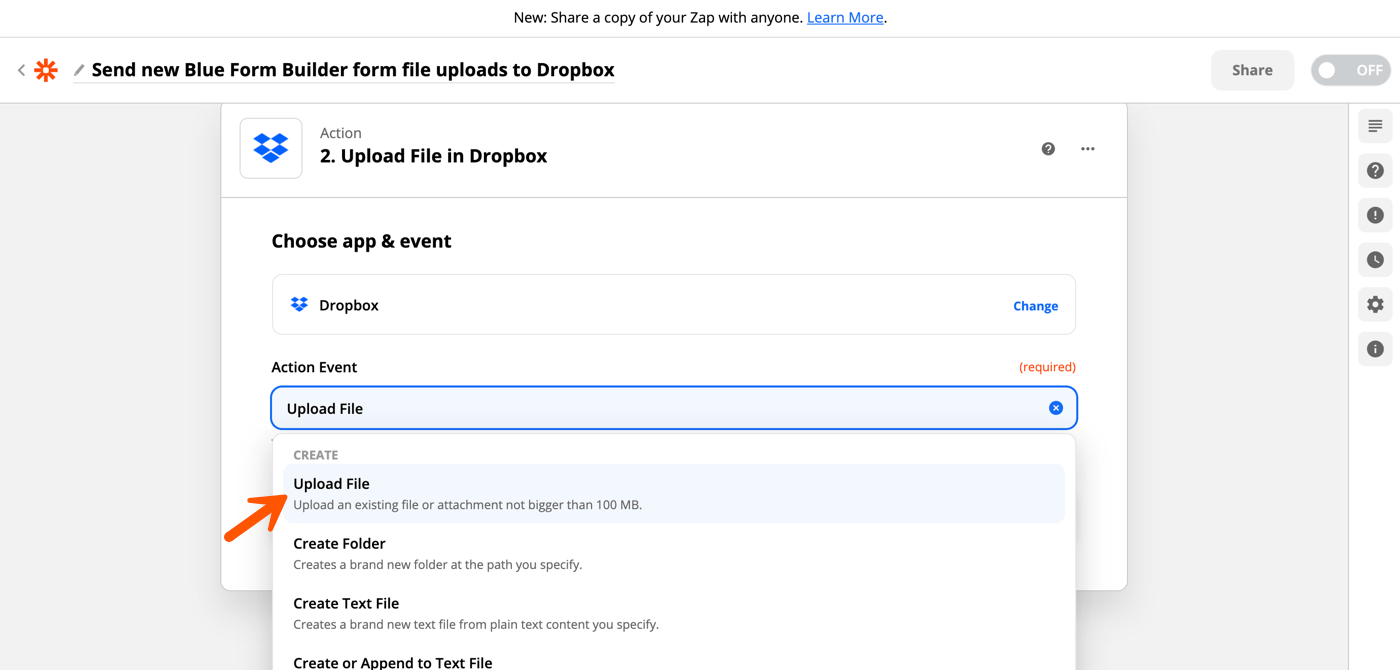
Task: Open the Issues alert icon in the sidebar
Action: (1375, 215)
